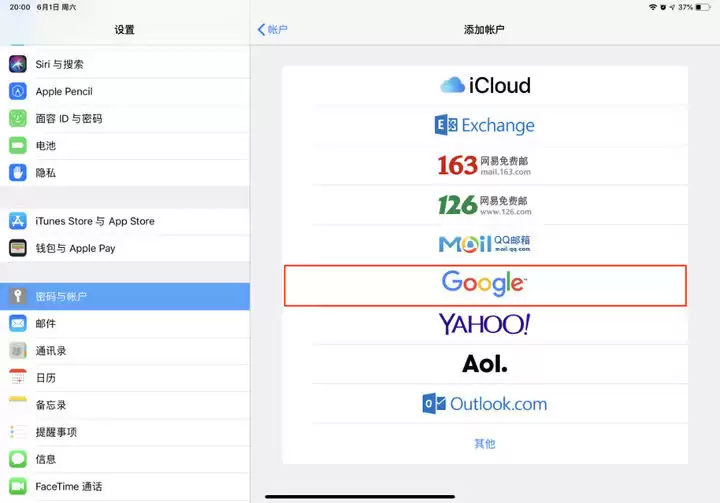Tap the 邮件 envelope icon
The height and width of the screenshot is (503, 720).
(17, 323)
